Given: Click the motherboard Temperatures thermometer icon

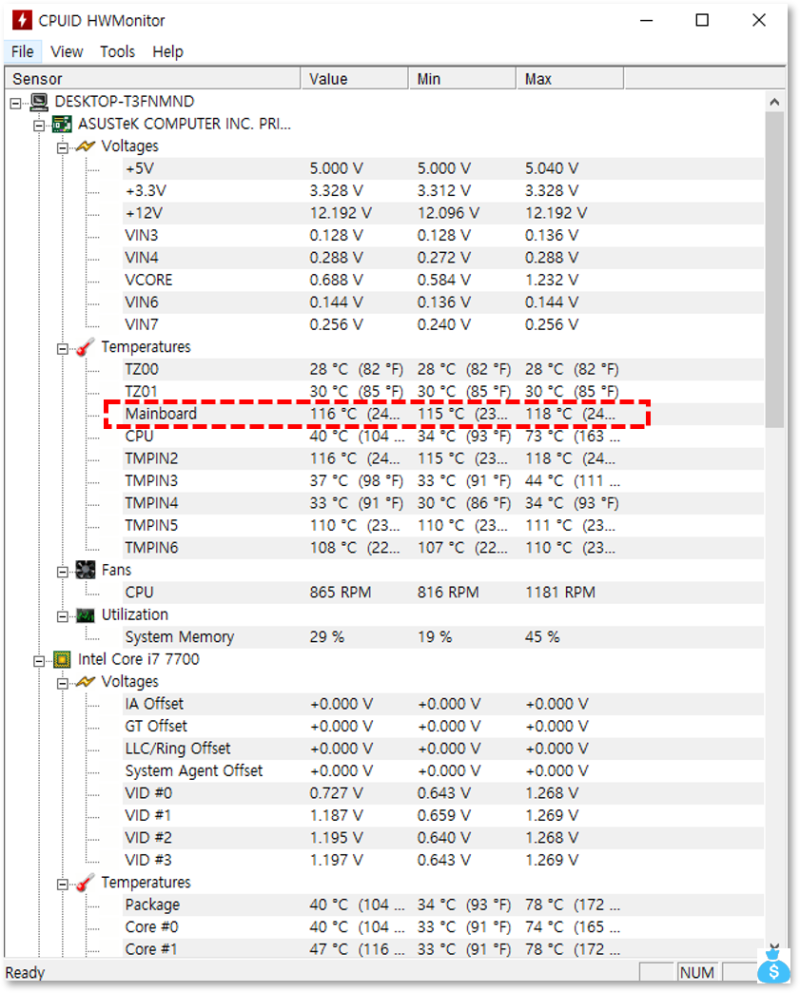Looking at the screenshot, I should coord(86,347).
